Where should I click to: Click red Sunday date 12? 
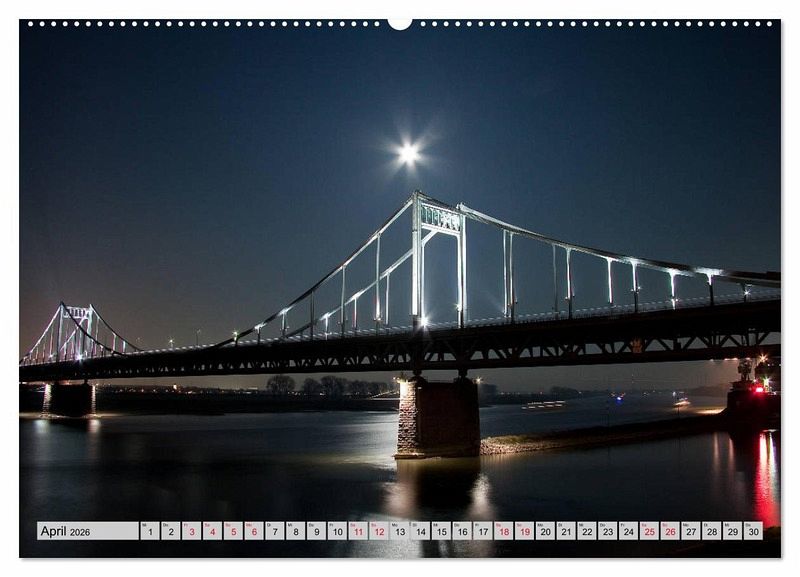point(378,531)
